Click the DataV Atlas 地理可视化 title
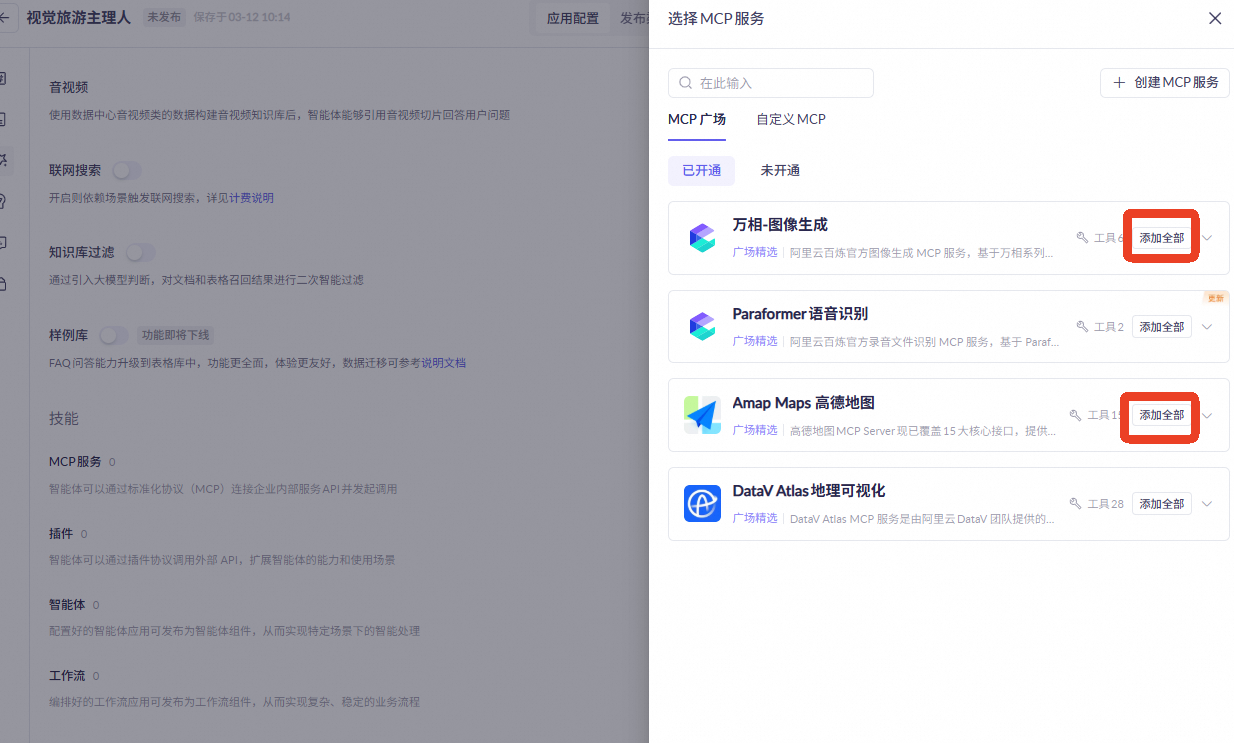The height and width of the screenshot is (743, 1234). pos(809,491)
